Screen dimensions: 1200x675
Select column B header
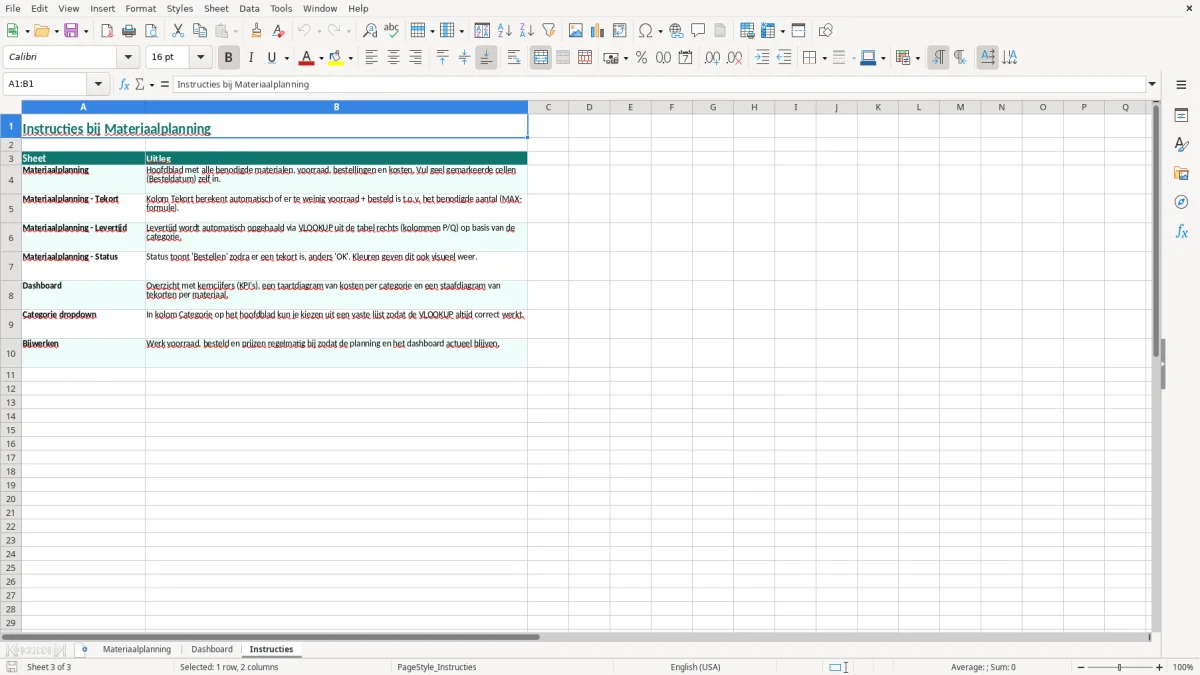(336, 107)
